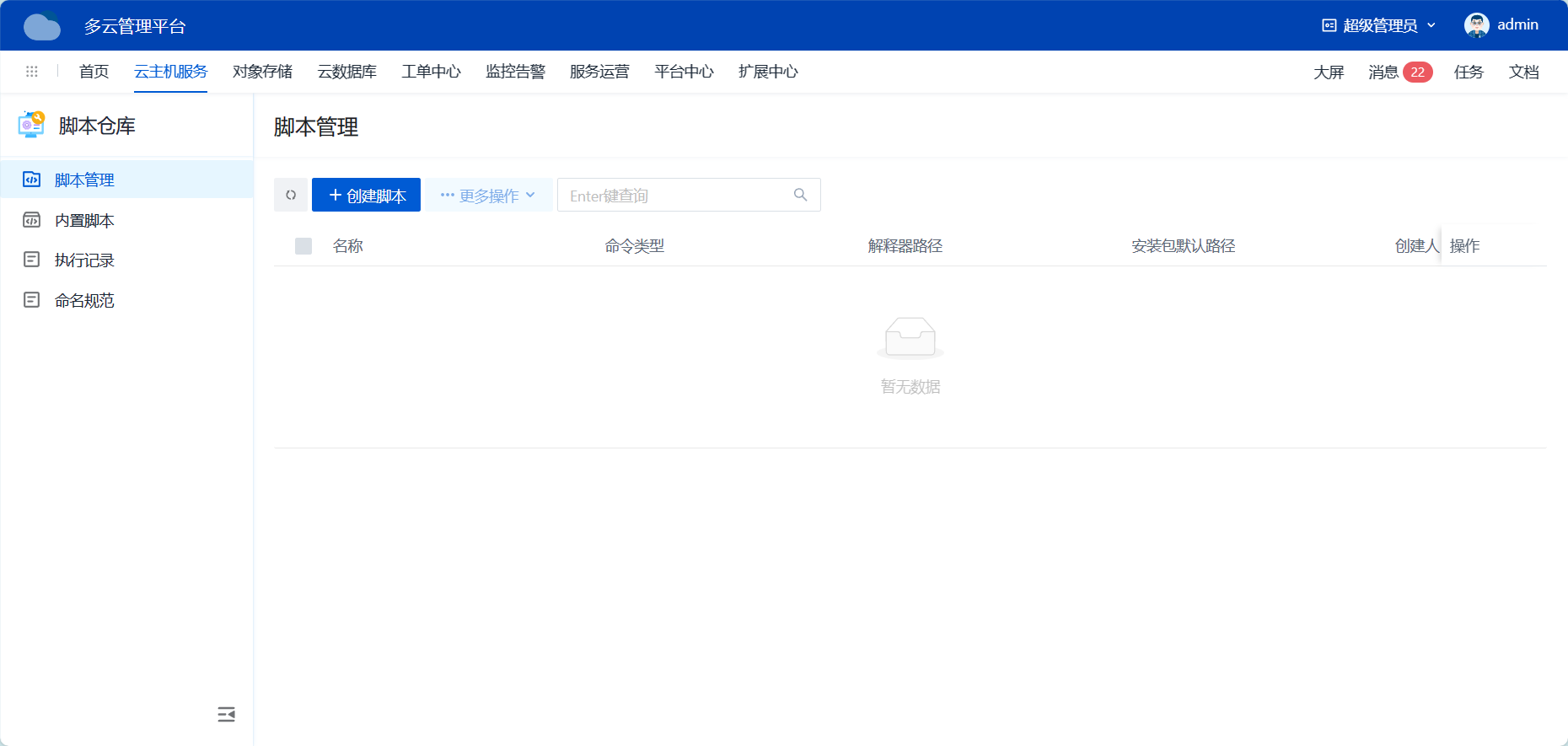The width and height of the screenshot is (1568, 746).
Task: Select 命名规范 in the sidebar
Action: [x=126, y=300]
